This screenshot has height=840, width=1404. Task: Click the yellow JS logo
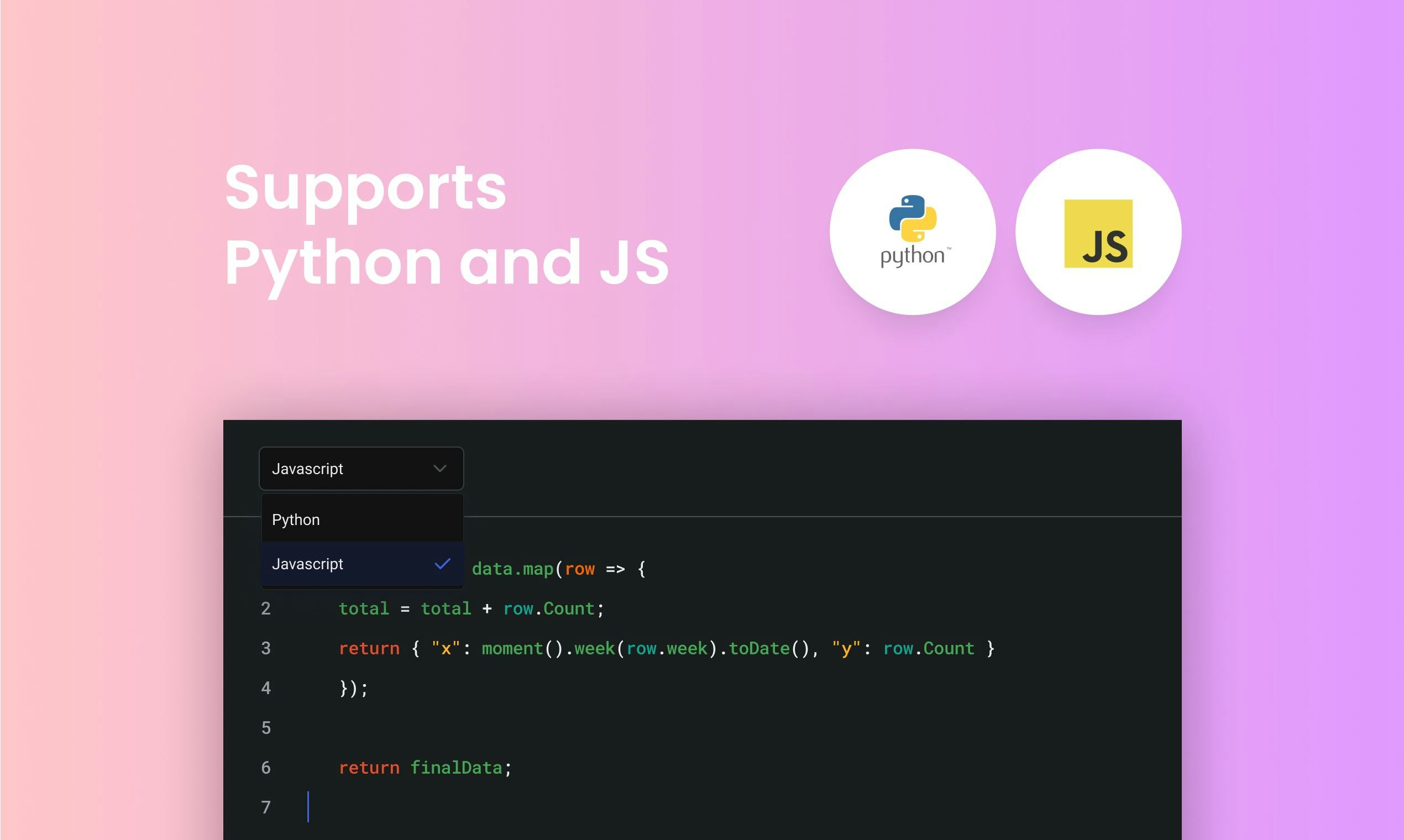click(1098, 233)
